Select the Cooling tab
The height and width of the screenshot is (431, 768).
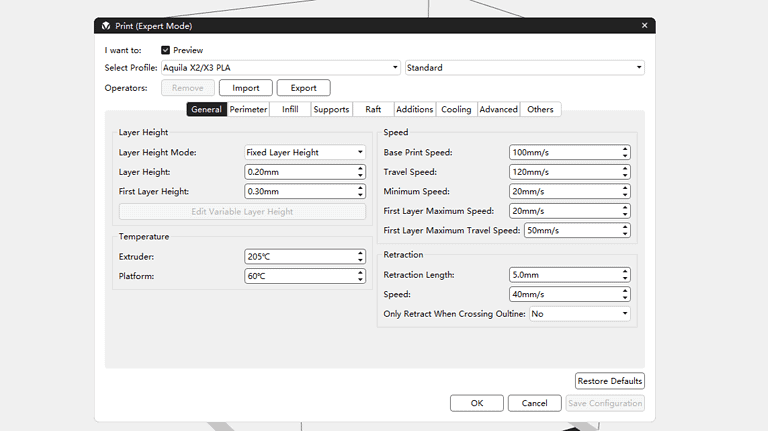pos(456,109)
